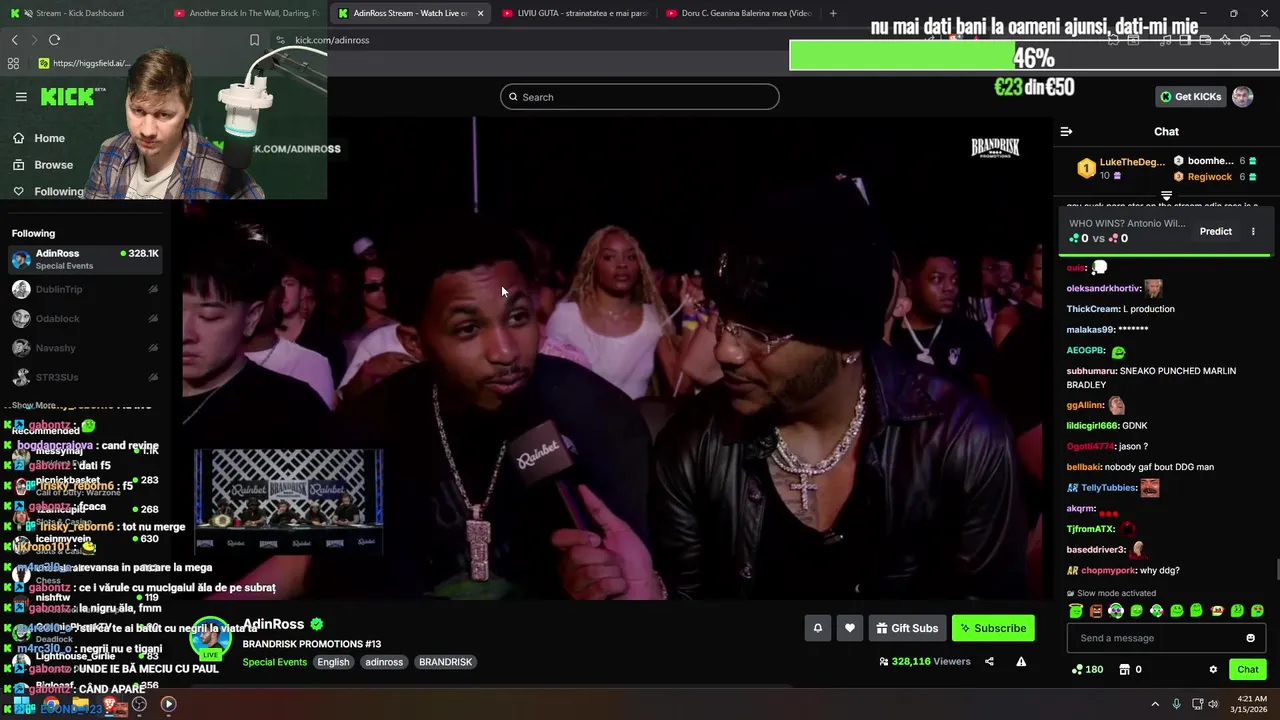Open the chat settings gear icon
This screenshot has height=720, width=1280.
(1213, 670)
